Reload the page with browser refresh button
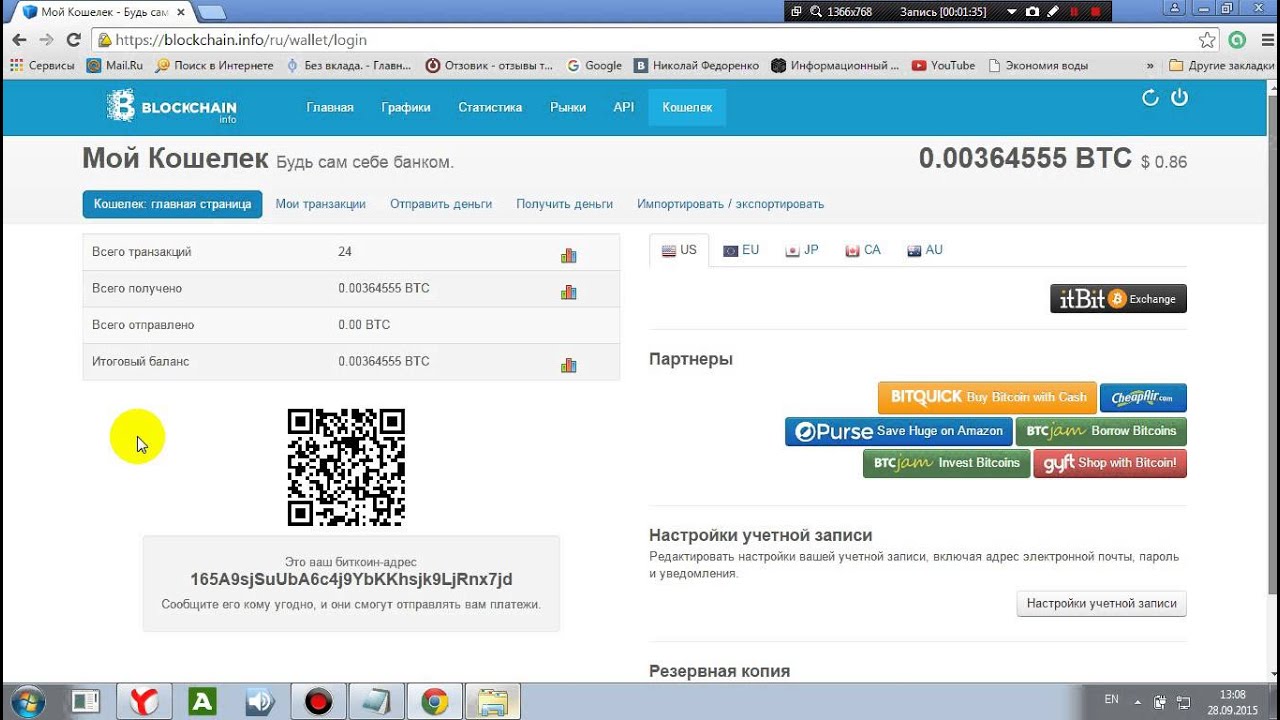This screenshot has width=1280, height=720. pyautogui.click(x=73, y=40)
